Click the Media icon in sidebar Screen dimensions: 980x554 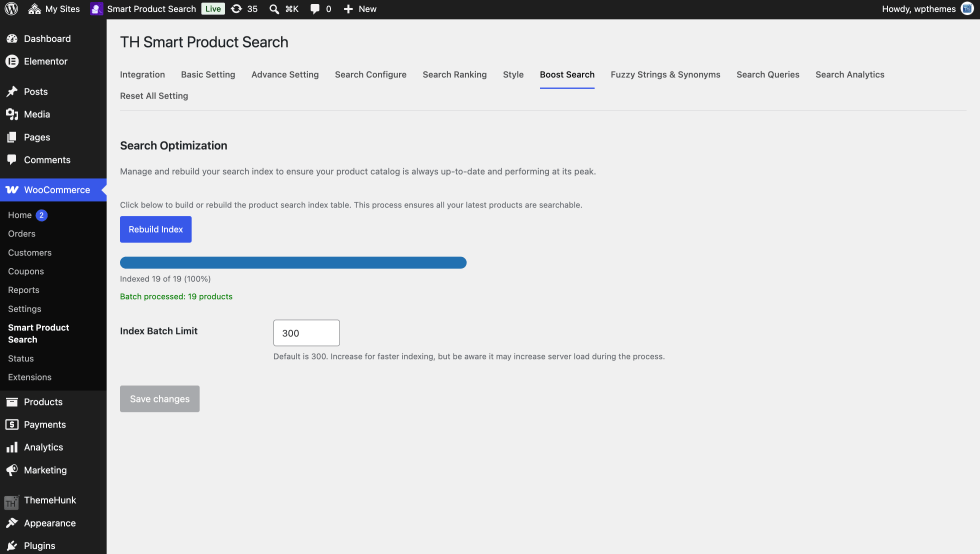pyautogui.click(x=12, y=114)
